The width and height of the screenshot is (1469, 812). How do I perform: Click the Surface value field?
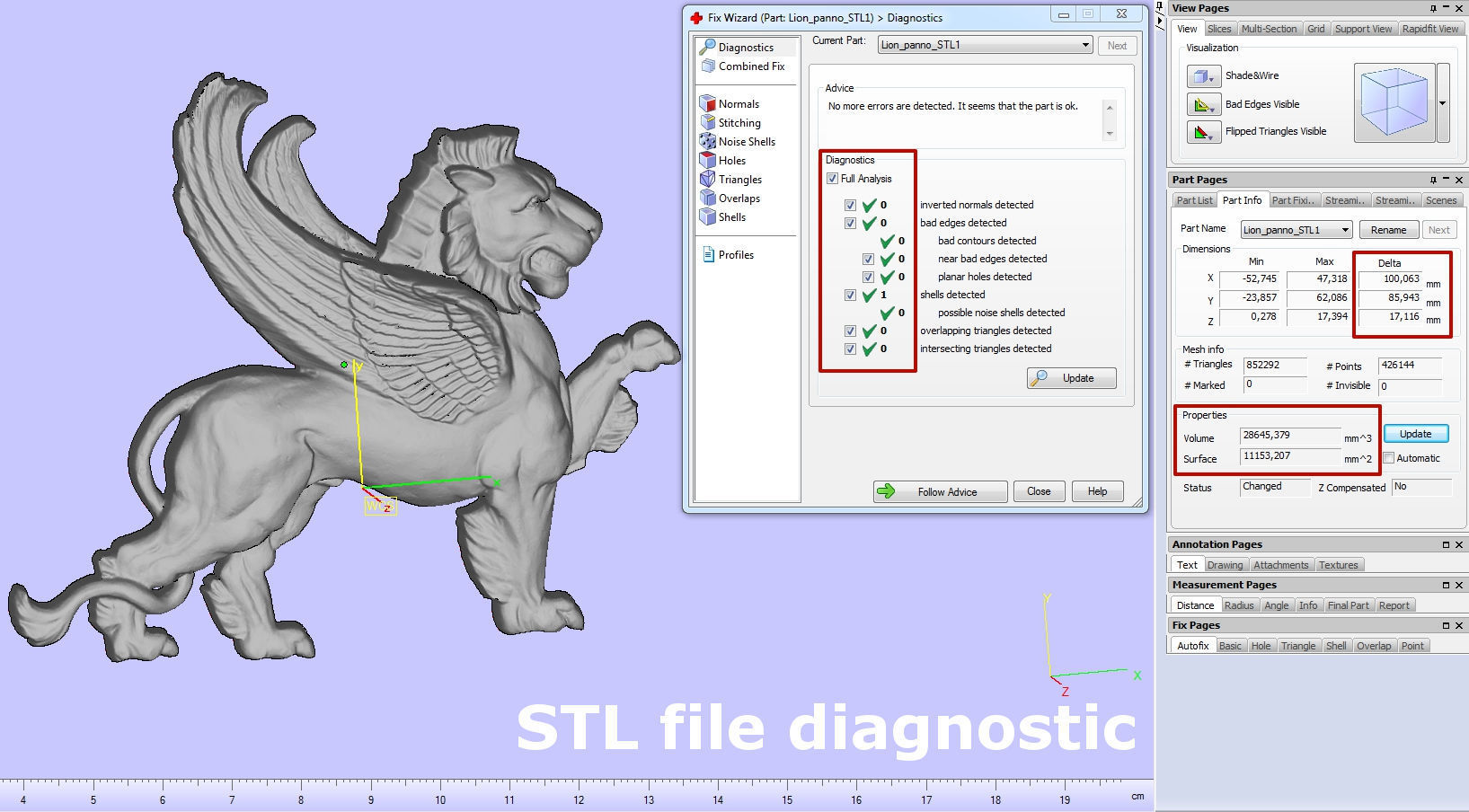click(1290, 456)
